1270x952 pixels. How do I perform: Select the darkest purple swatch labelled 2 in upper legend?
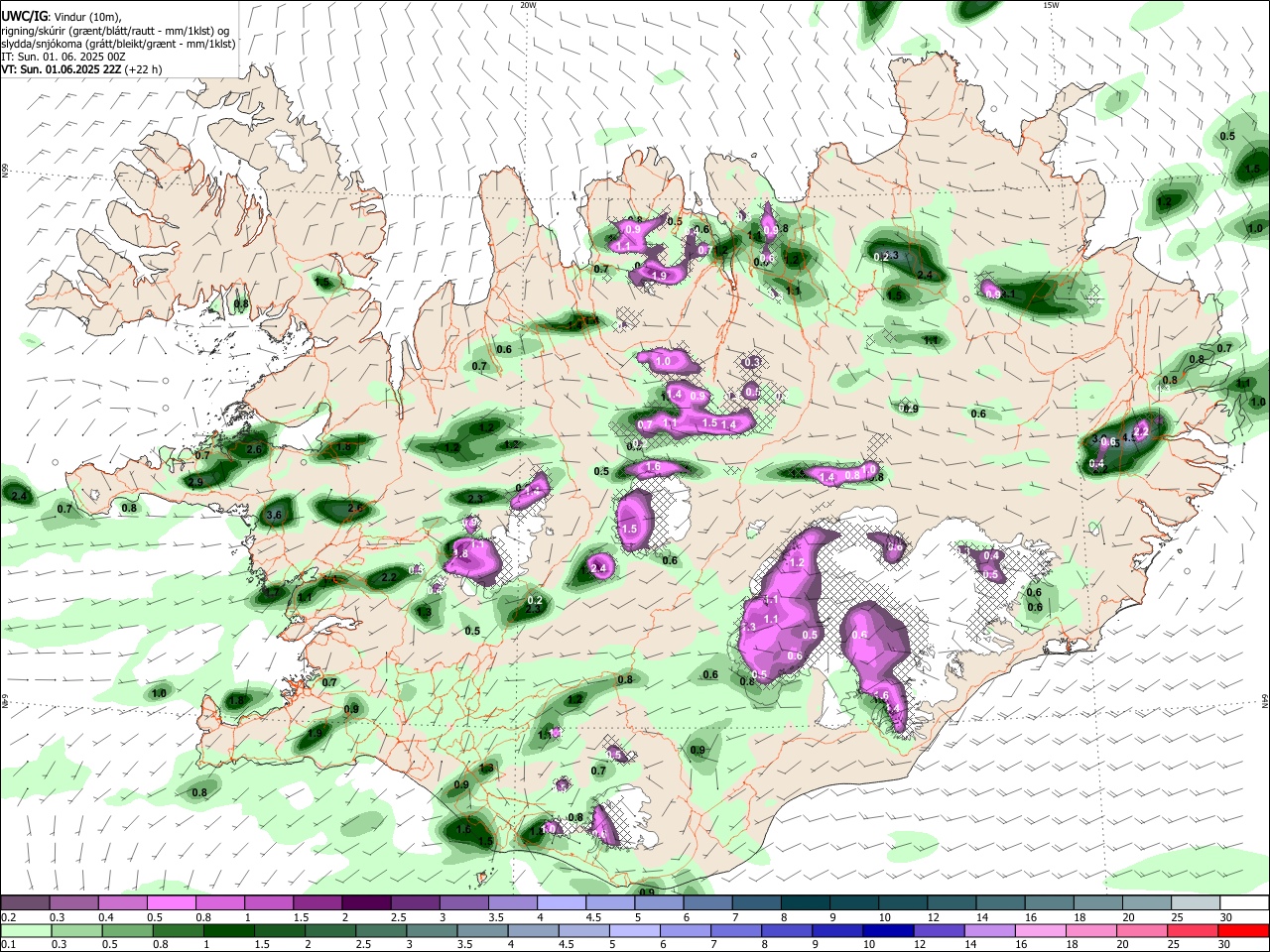coord(365,903)
